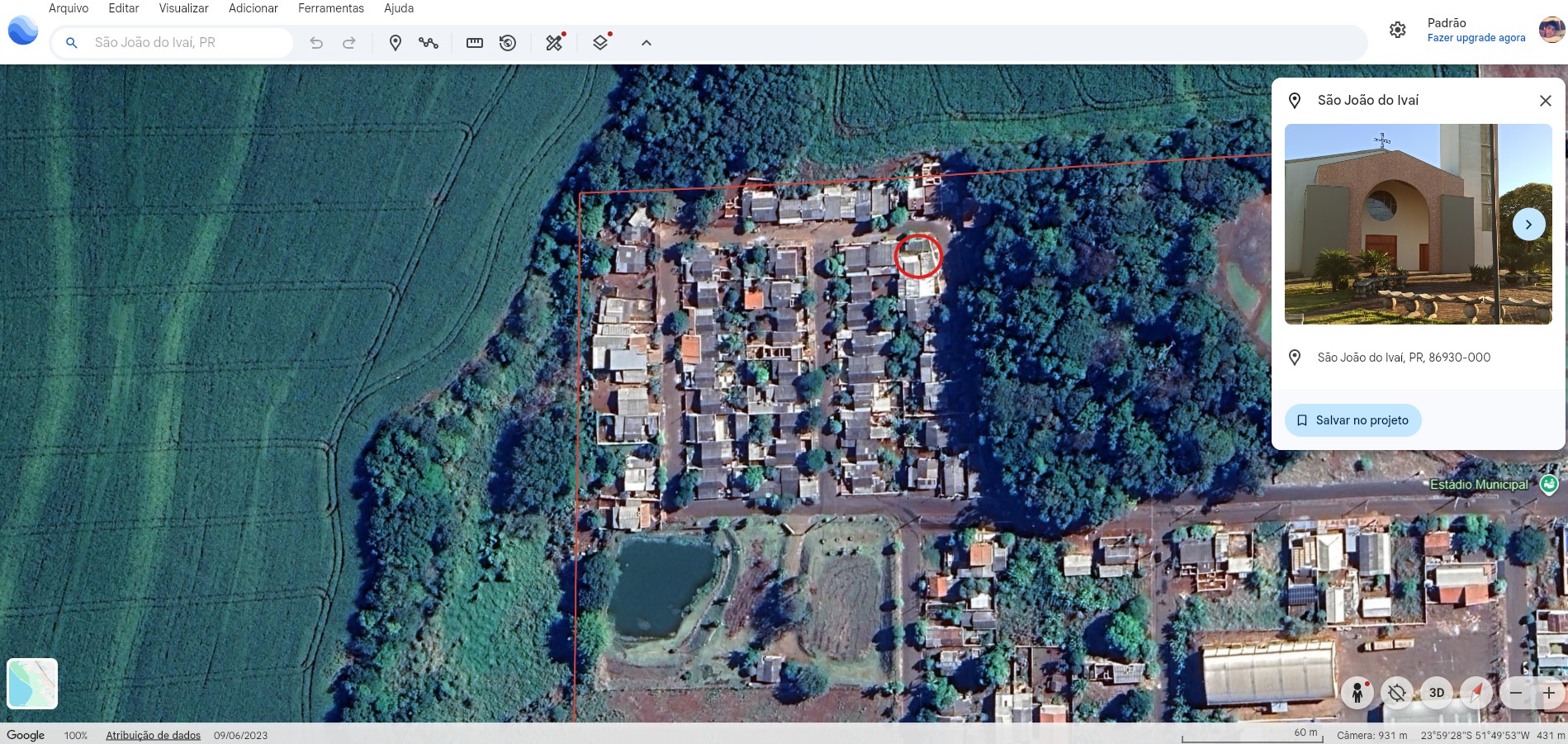Viewport: 1568px width, 744px height.
Task: Click the add placemark pin icon
Action: [x=395, y=43]
